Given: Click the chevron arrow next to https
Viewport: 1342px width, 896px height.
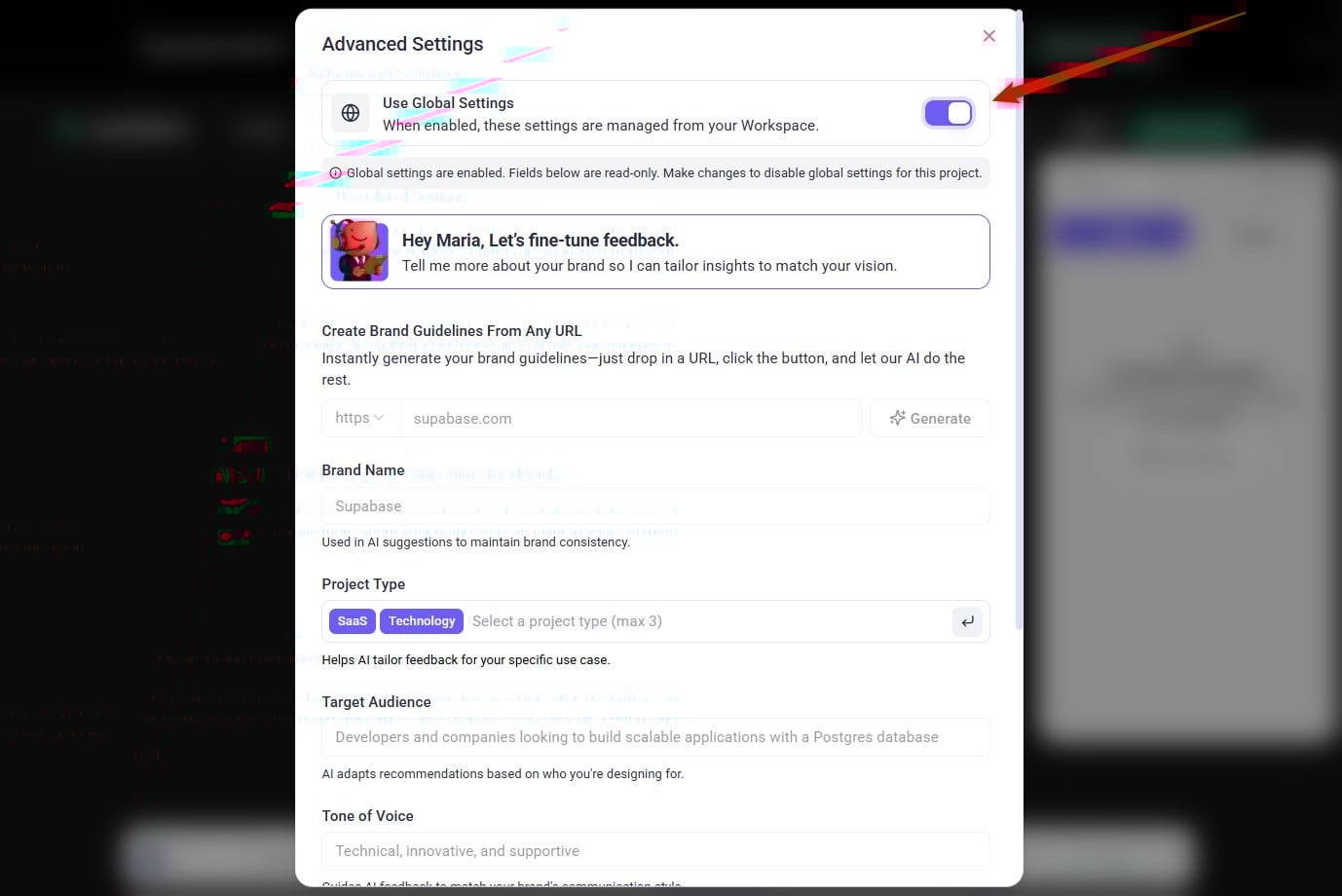Looking at the screenshot, I should pos(379,418).
